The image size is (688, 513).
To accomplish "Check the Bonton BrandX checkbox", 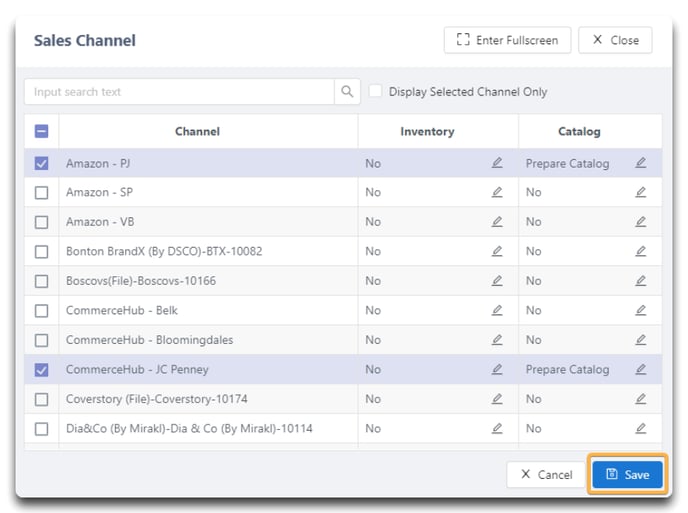I will pos(42,251).
